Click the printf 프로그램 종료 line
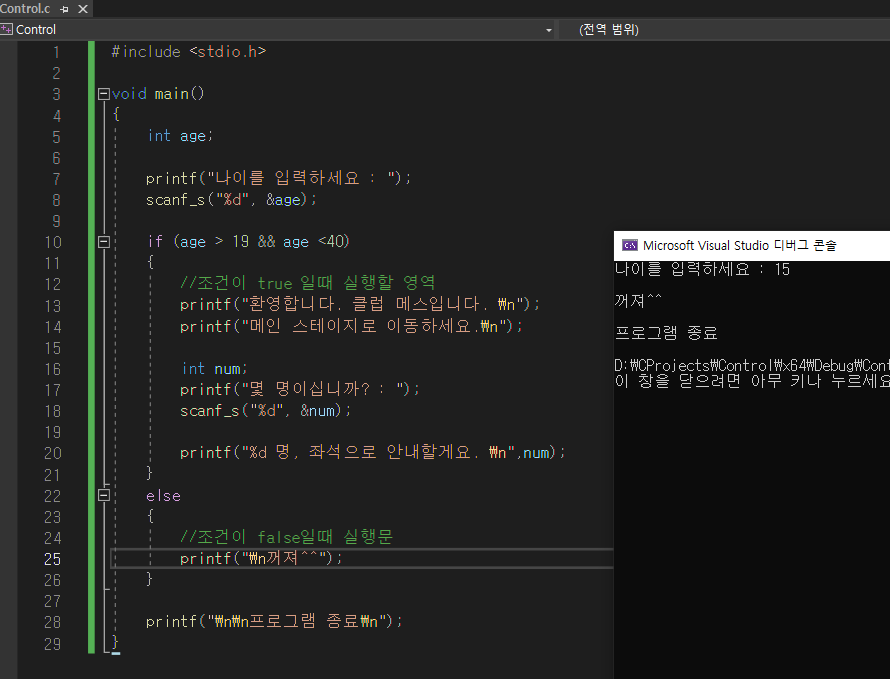Screen dimensions: 890x679 coord(274,621)
